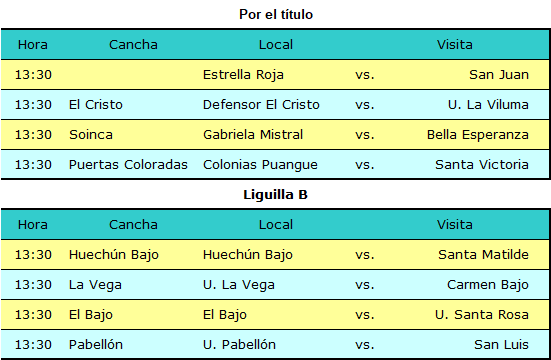
Task: Select 'Defensor El Cristo' team name
Action: tap(261, 104)
